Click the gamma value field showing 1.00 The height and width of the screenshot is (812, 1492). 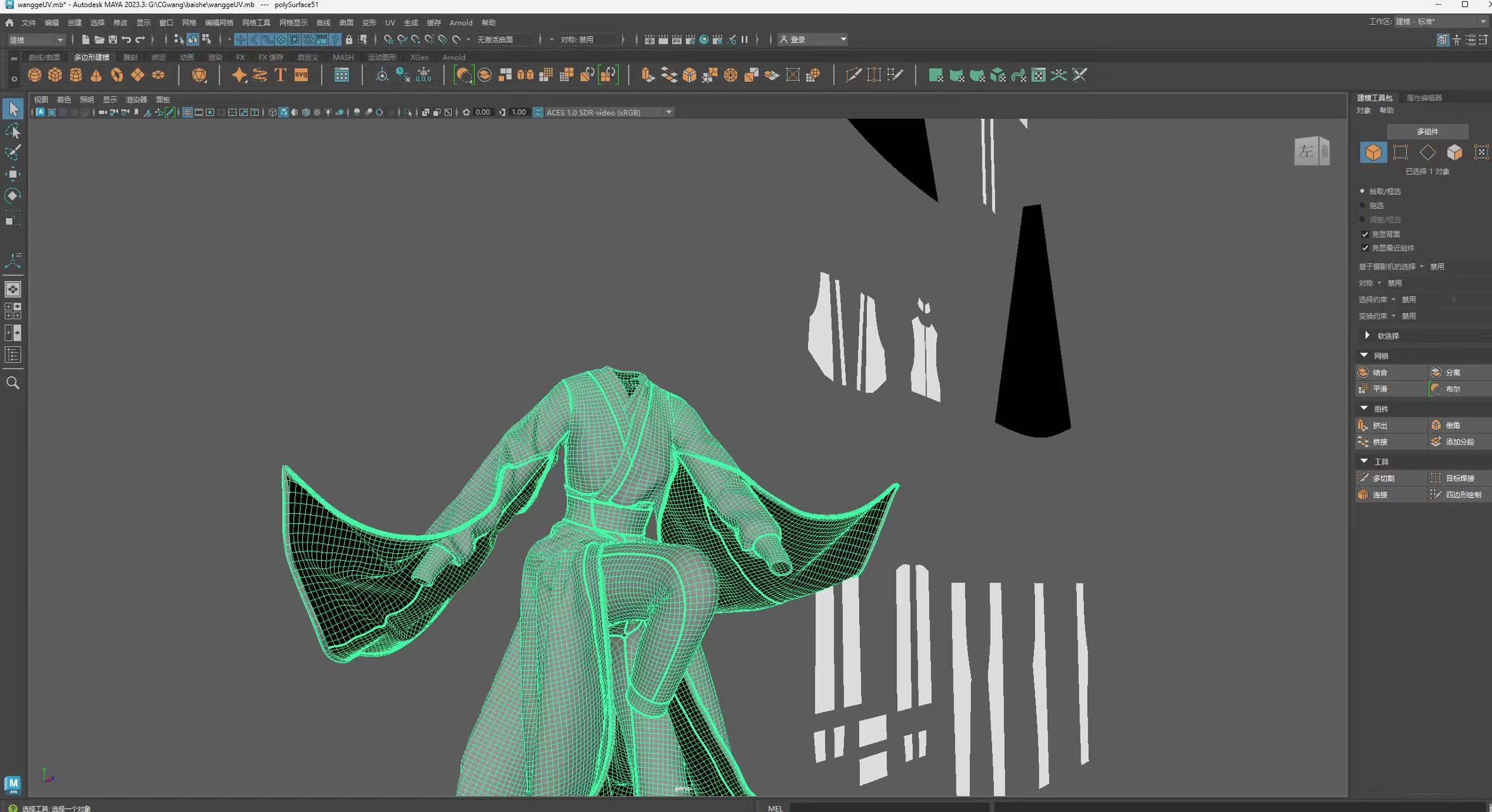click(x=518, y=112)
